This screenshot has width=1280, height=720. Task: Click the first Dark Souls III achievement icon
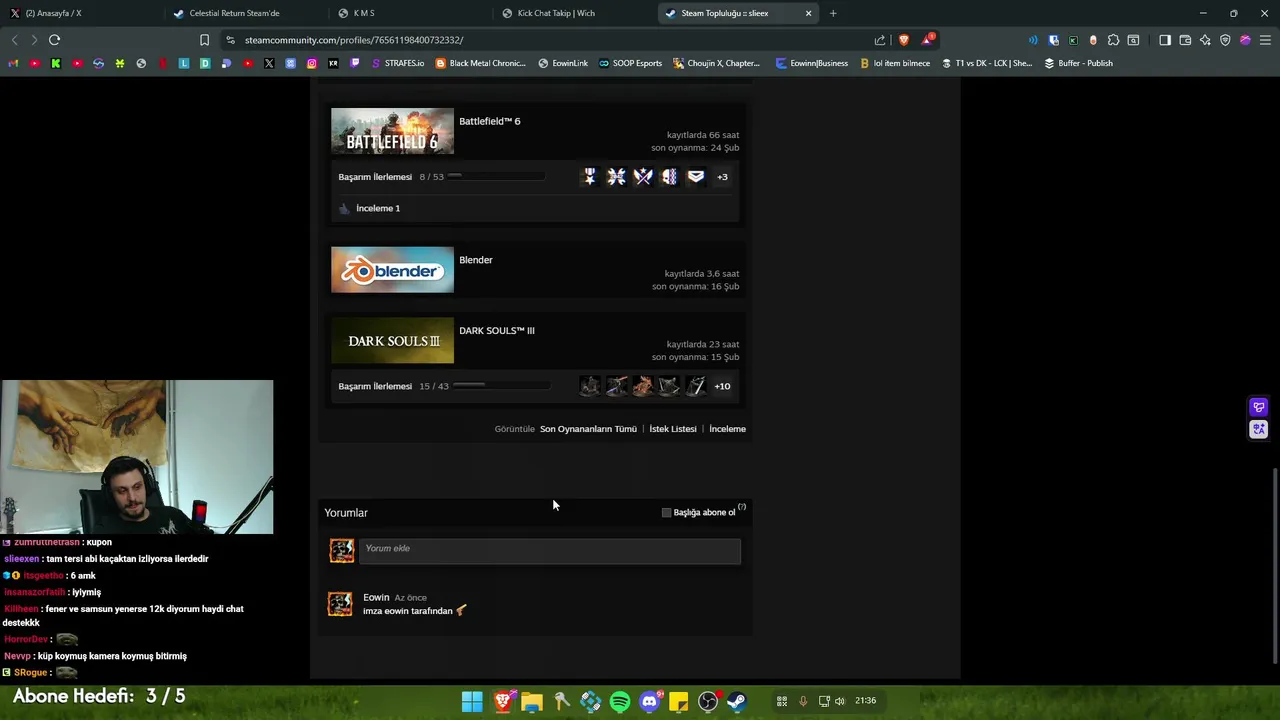tap(590, 386)
